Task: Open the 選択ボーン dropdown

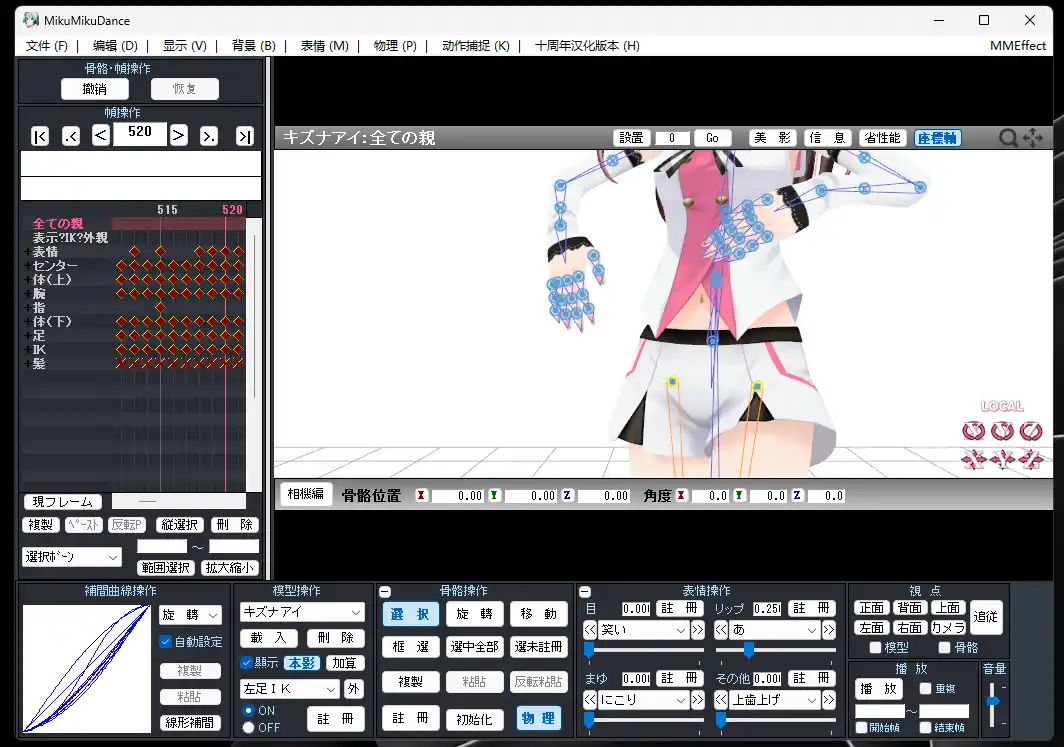Action: (x=72, y=557)
